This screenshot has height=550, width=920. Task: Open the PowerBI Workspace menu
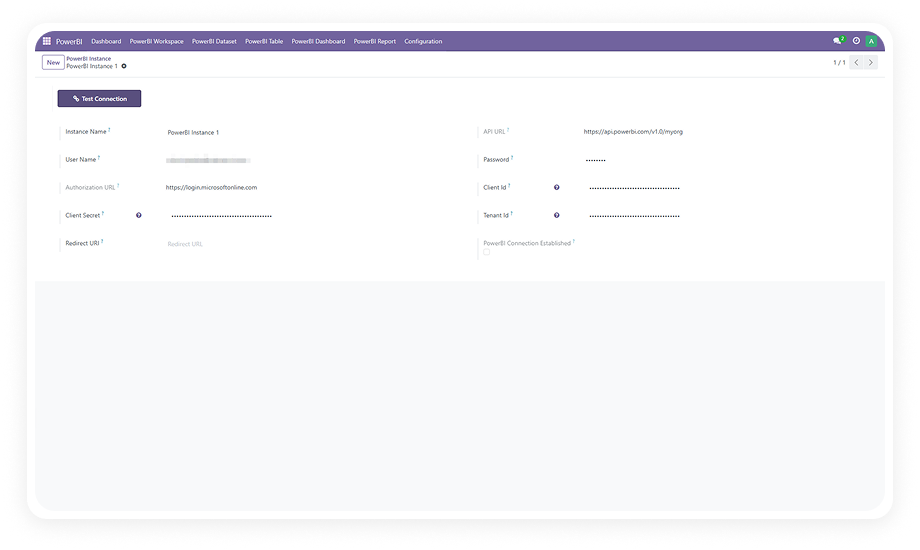coord(157,42)
